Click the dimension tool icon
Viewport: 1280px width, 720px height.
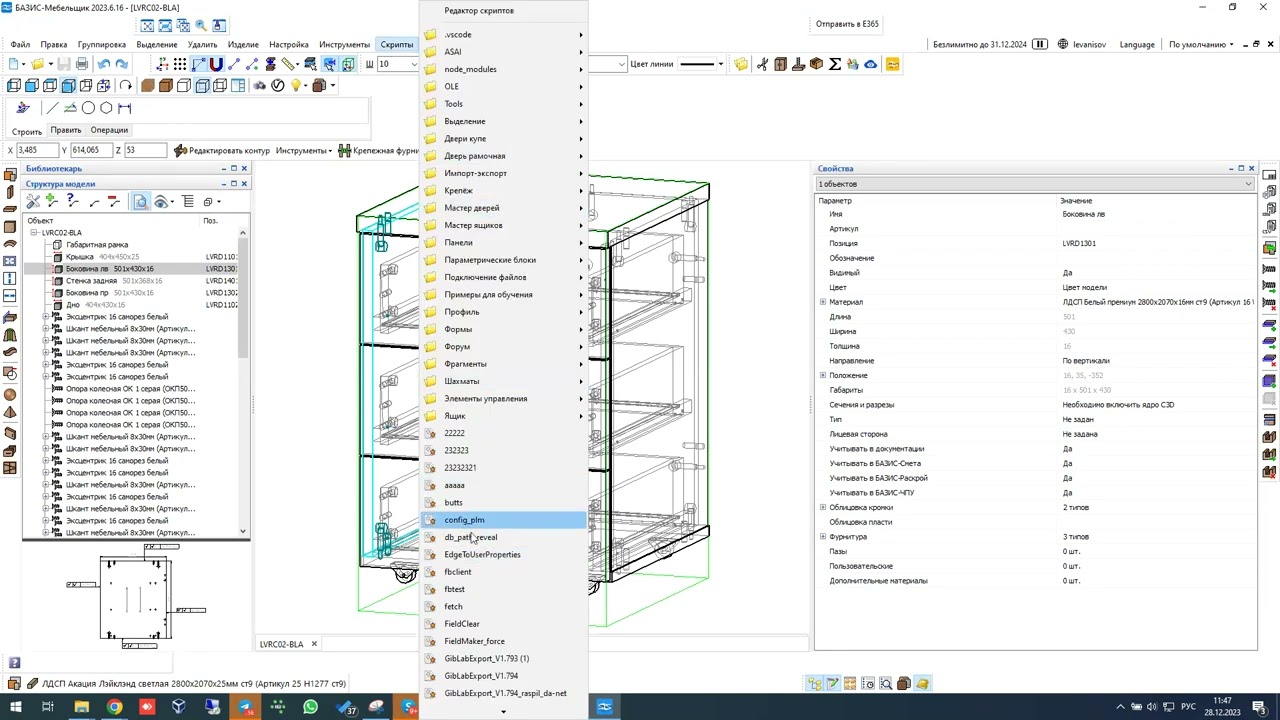tap(124, 108)
